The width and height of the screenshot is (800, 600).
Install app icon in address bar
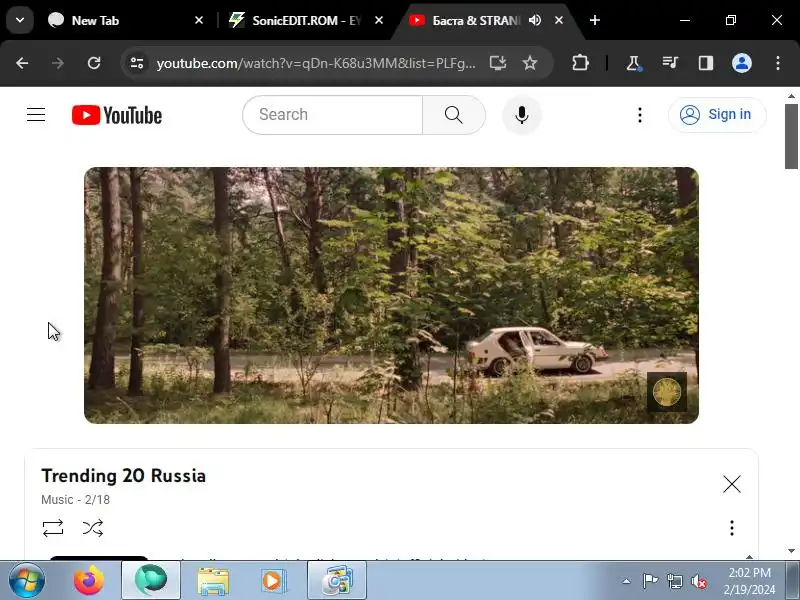click(497, 63)
